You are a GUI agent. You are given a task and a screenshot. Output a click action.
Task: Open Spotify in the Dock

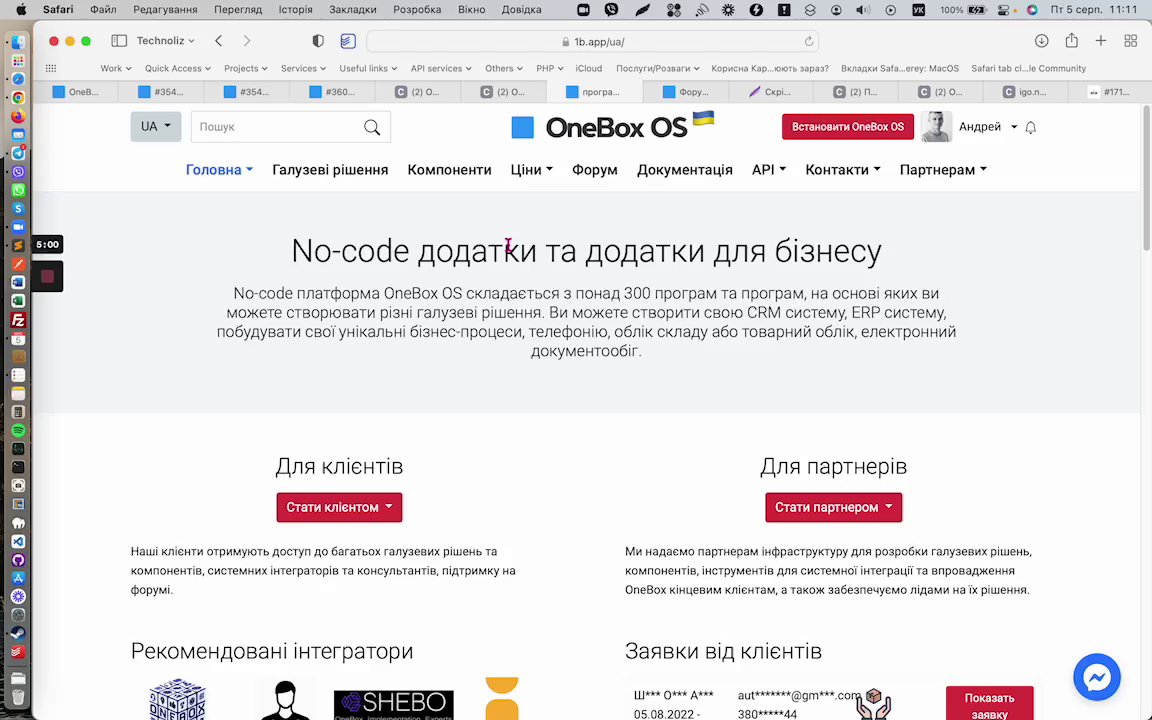[x=18, y=430]
